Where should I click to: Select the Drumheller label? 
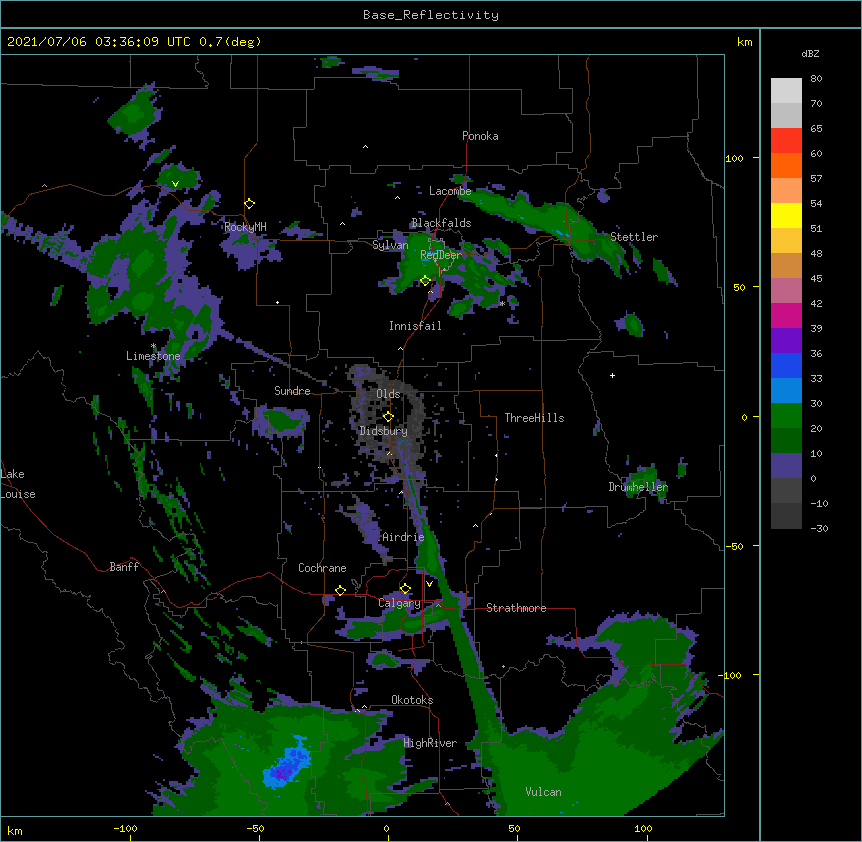tap(638, 487)
